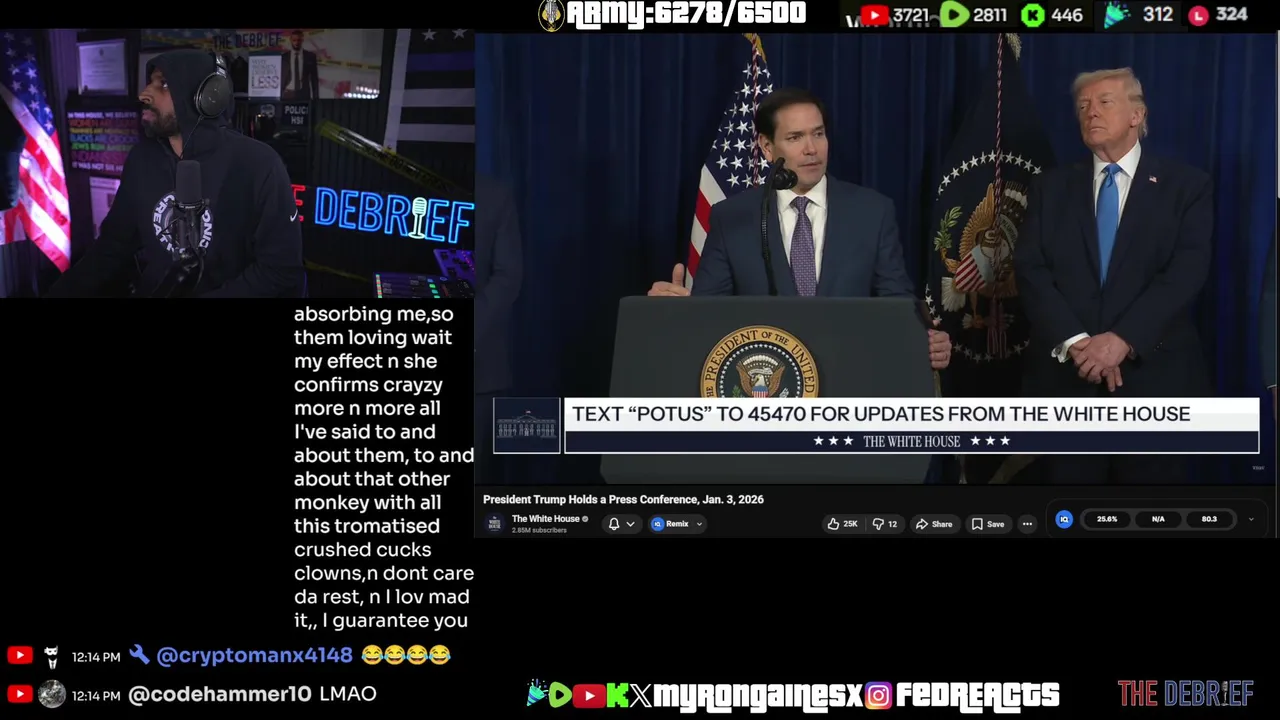Click the LMAO chat message
This screenshot has height=720, width=1280.
(348, 693)
